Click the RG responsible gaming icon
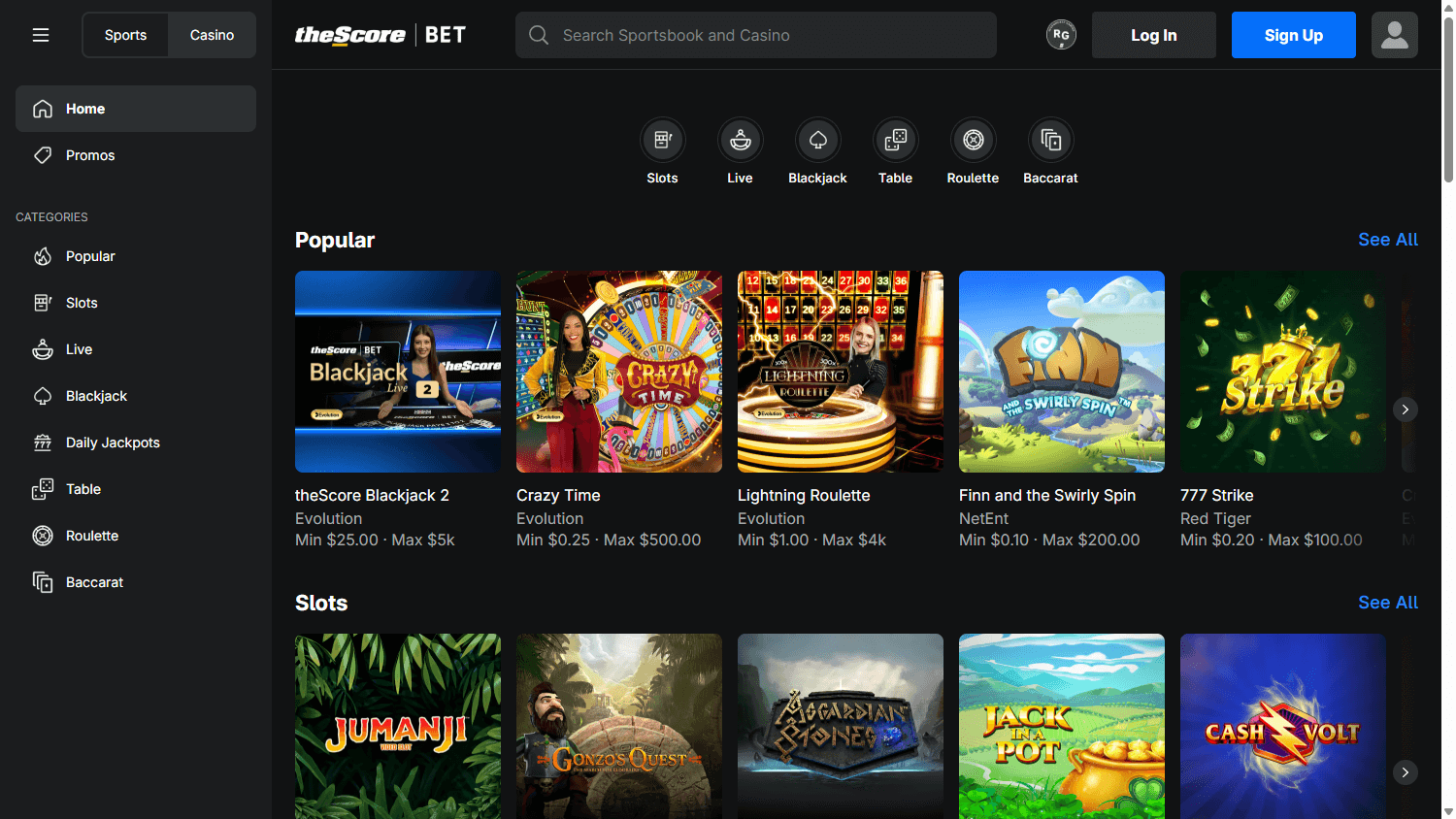 pos(1061,34)
